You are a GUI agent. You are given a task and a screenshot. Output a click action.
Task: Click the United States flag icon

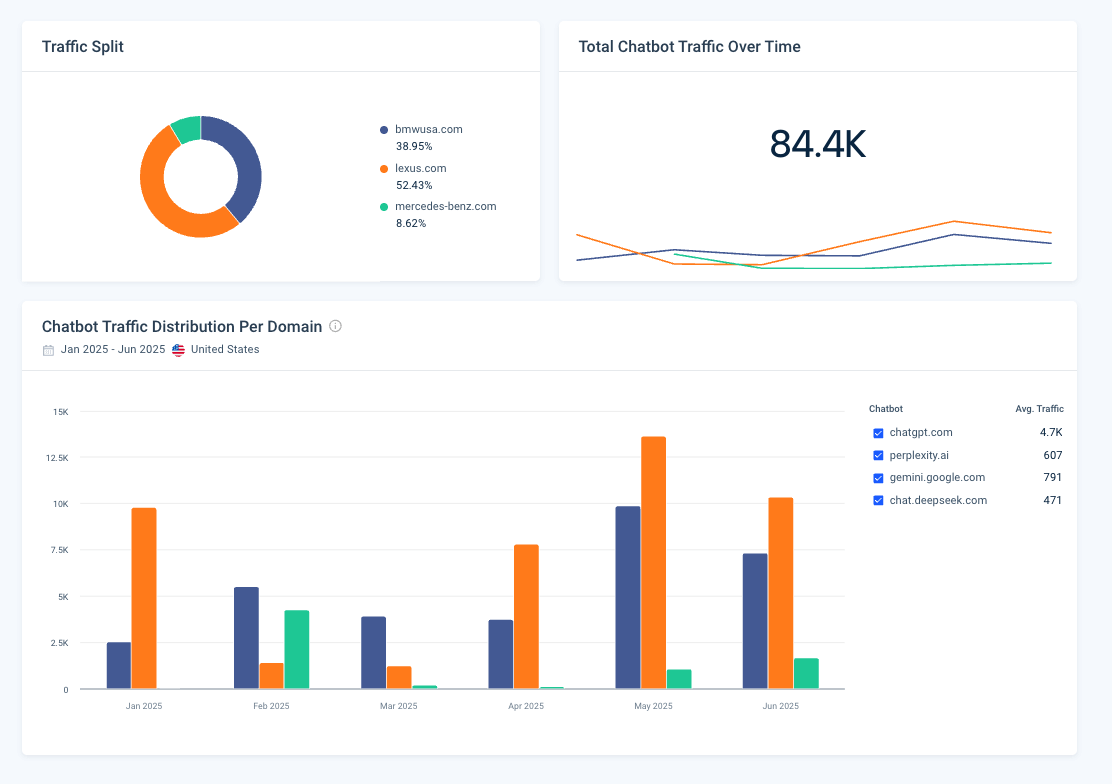click(x=178, y=349)
